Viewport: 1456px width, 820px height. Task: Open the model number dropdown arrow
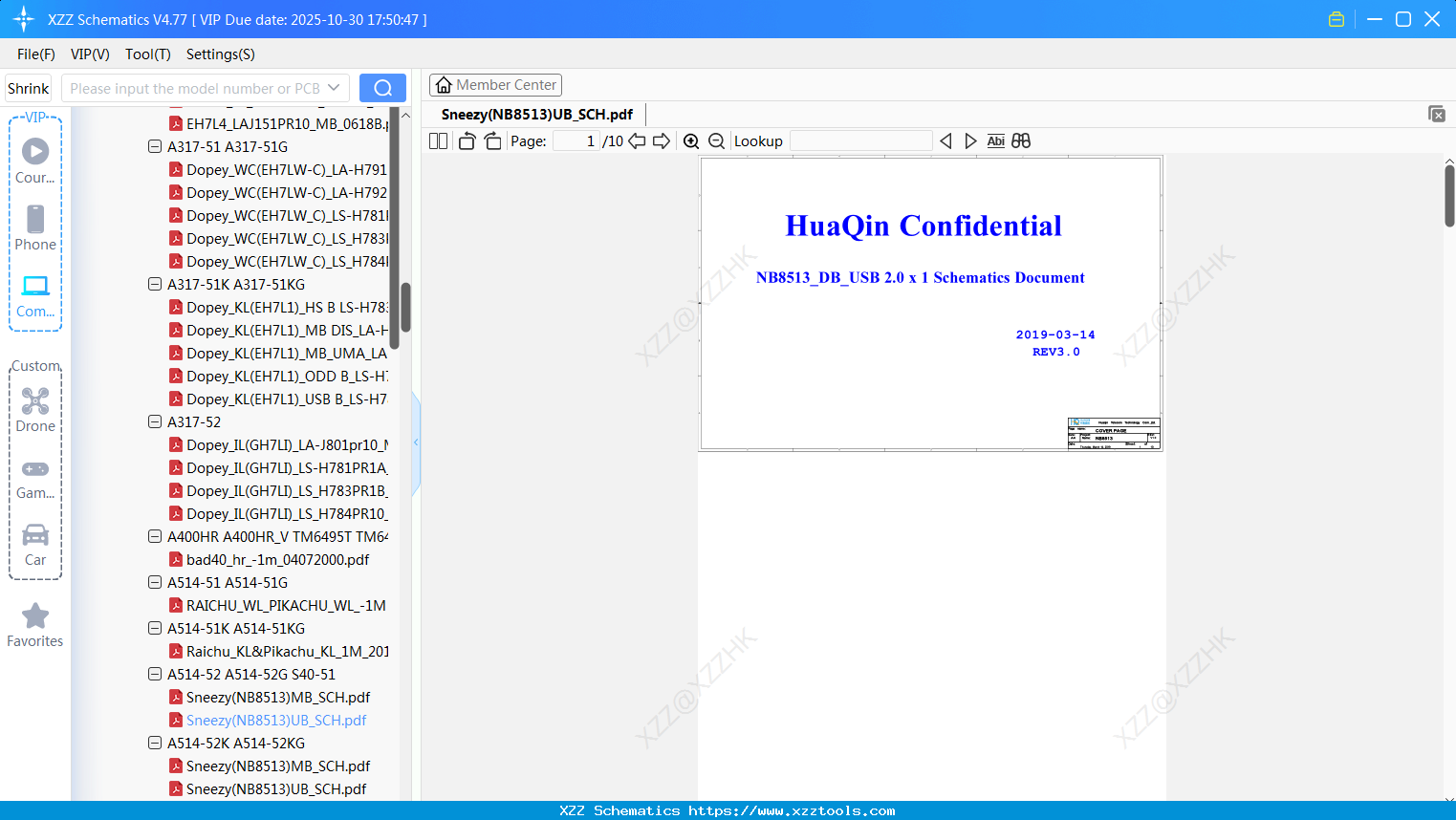(x=334, y=88)
